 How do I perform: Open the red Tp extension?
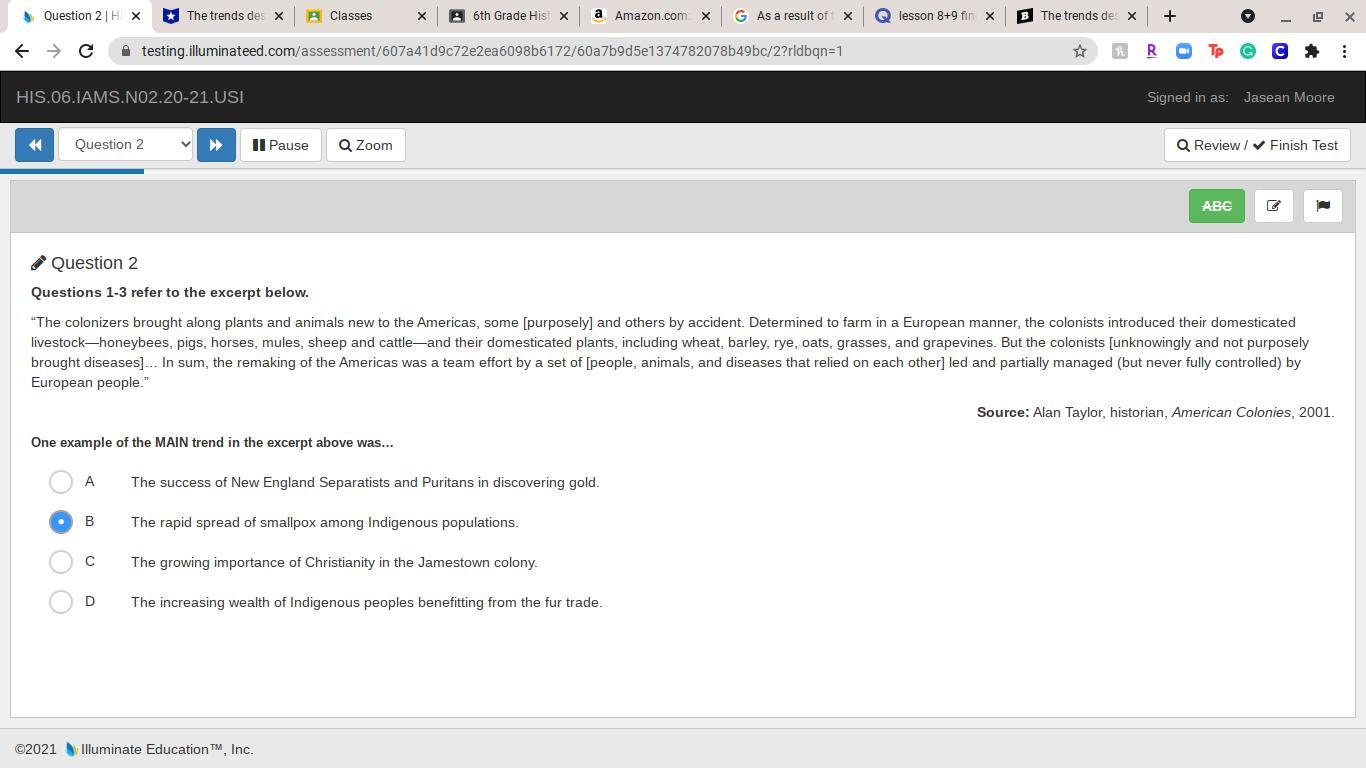(x=1216, y=51)
